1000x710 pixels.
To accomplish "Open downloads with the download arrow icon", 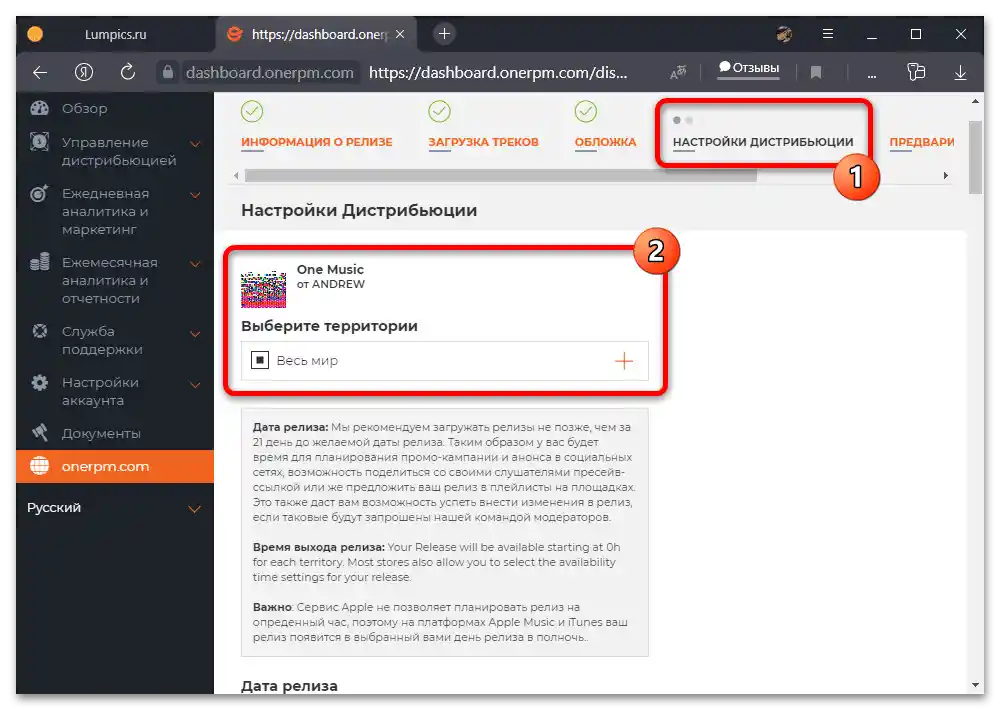I will 960,73.
